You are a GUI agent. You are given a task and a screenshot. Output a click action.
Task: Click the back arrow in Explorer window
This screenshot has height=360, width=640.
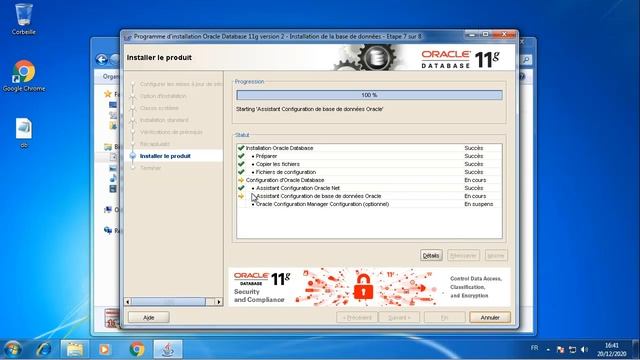[102, 60]
